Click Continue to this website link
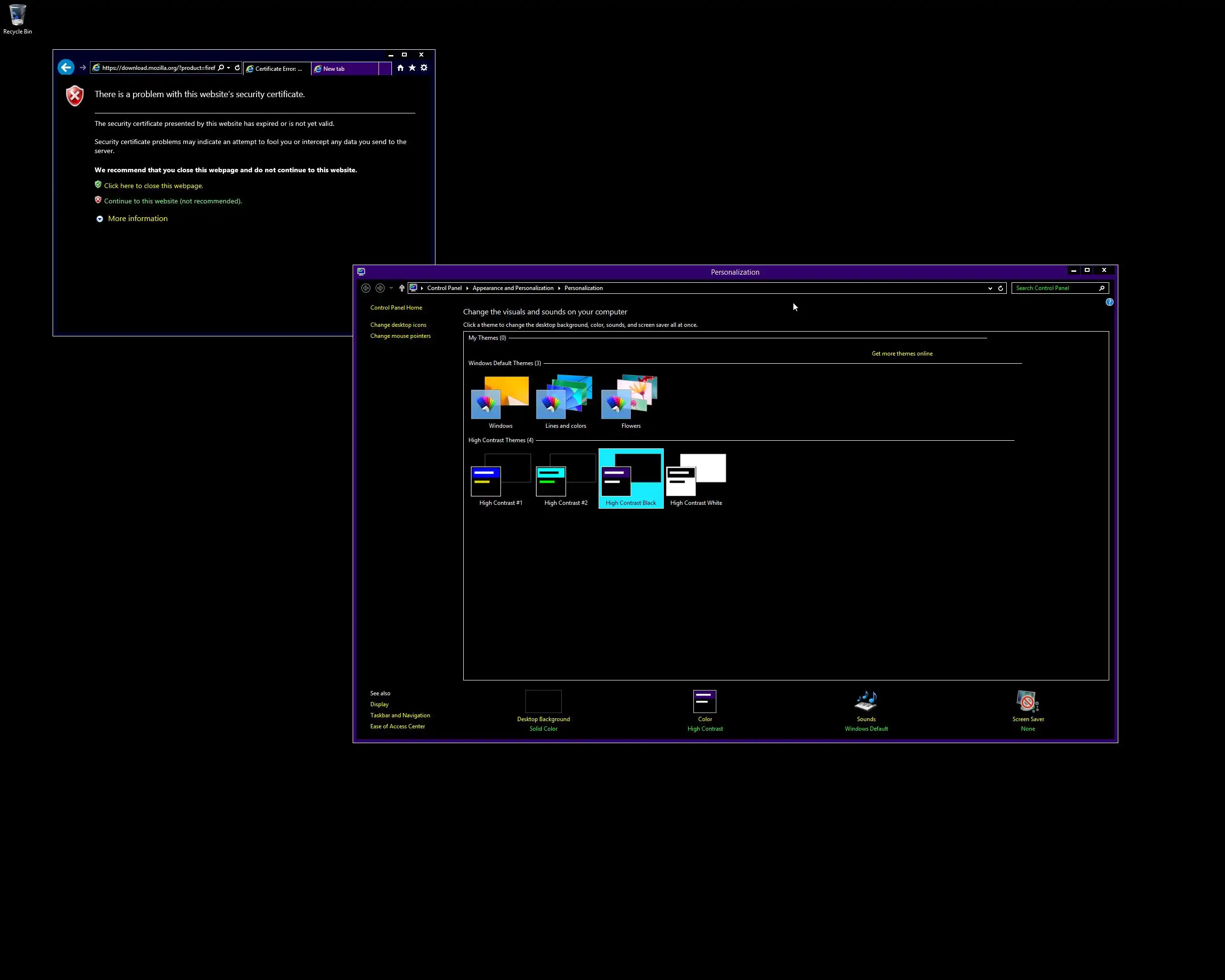1225x980 pixels. (x=173, y=201)
